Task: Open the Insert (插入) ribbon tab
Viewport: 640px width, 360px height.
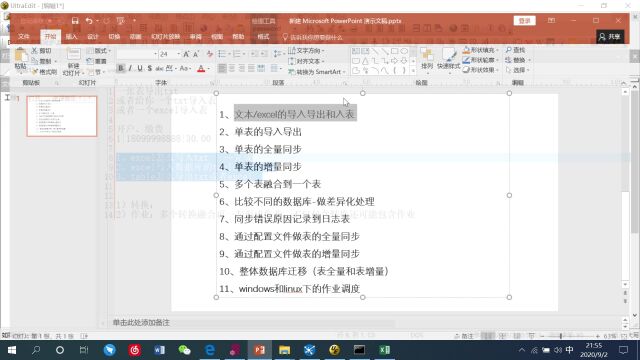Action: 71,37
